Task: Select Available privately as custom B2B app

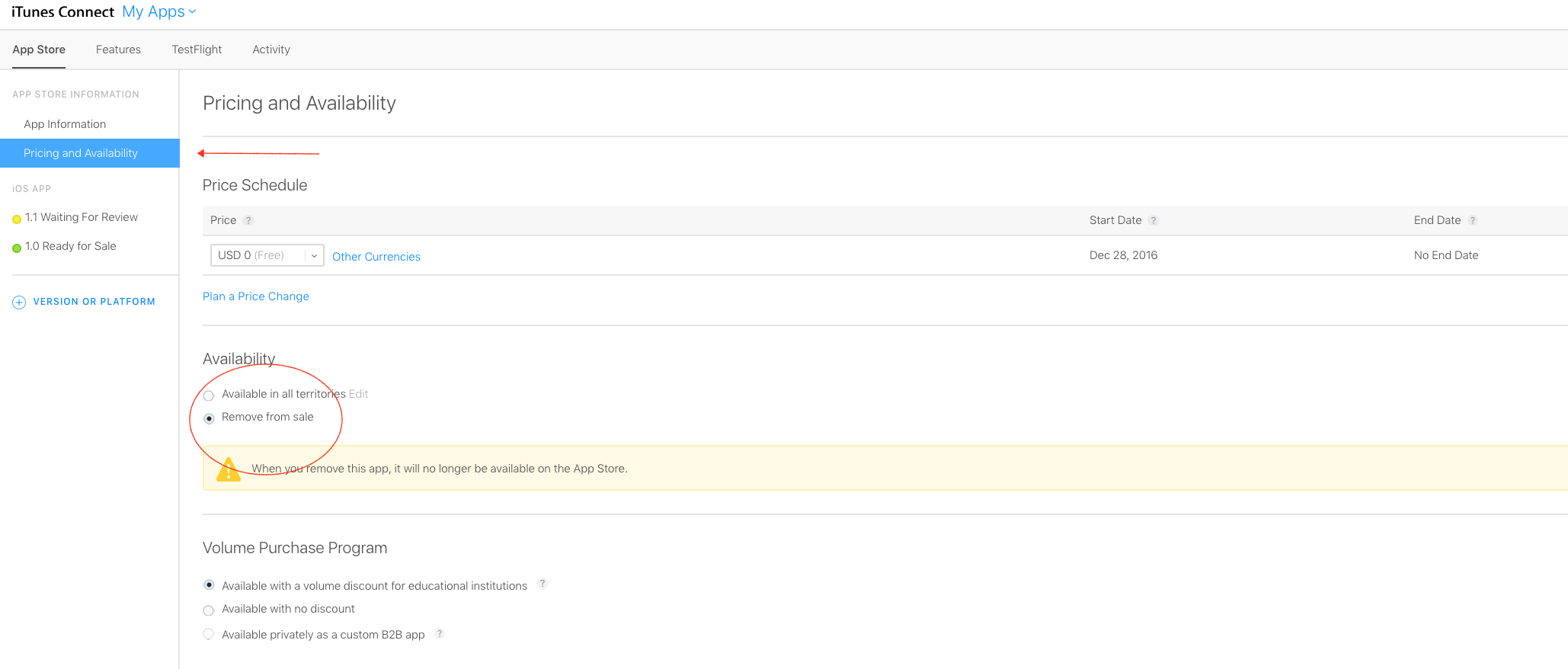Action: (209, 634)
